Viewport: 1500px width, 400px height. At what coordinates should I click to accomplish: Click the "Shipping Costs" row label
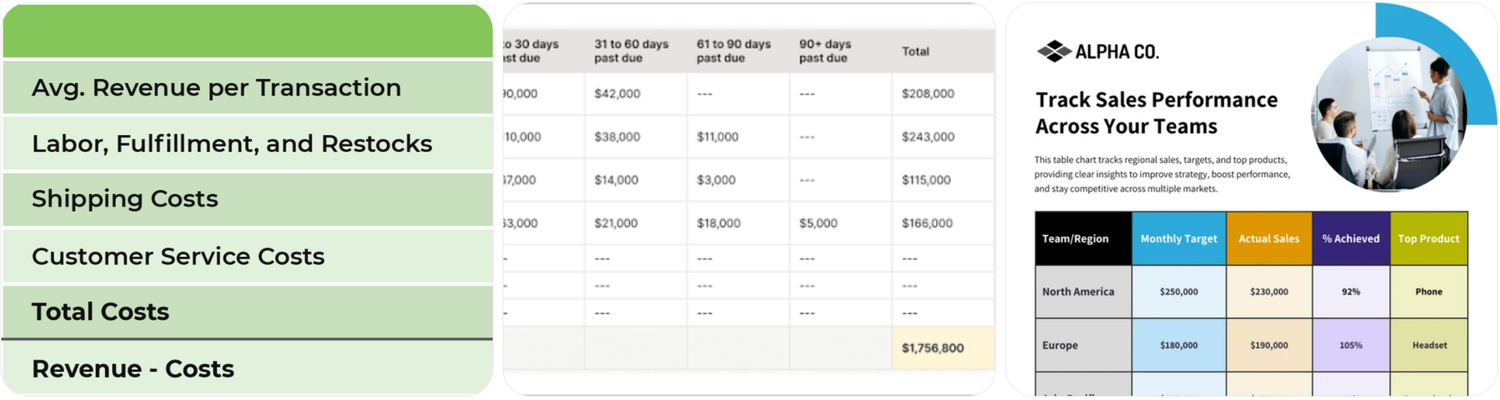coord(125,199)
